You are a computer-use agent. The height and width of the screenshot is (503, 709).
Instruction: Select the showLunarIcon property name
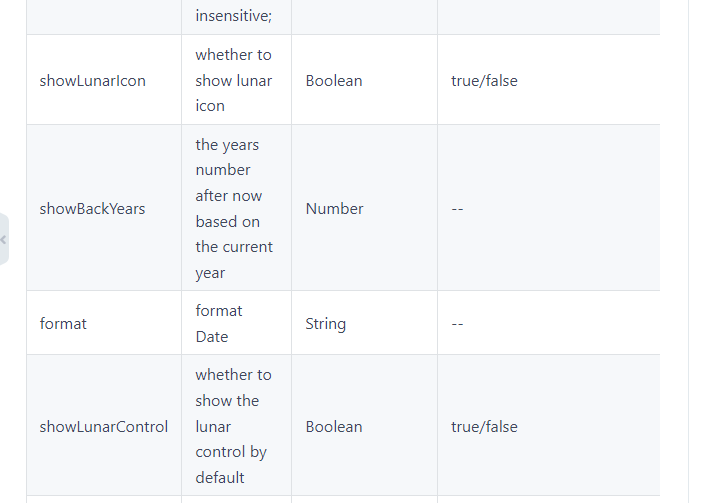pos(92,80)
